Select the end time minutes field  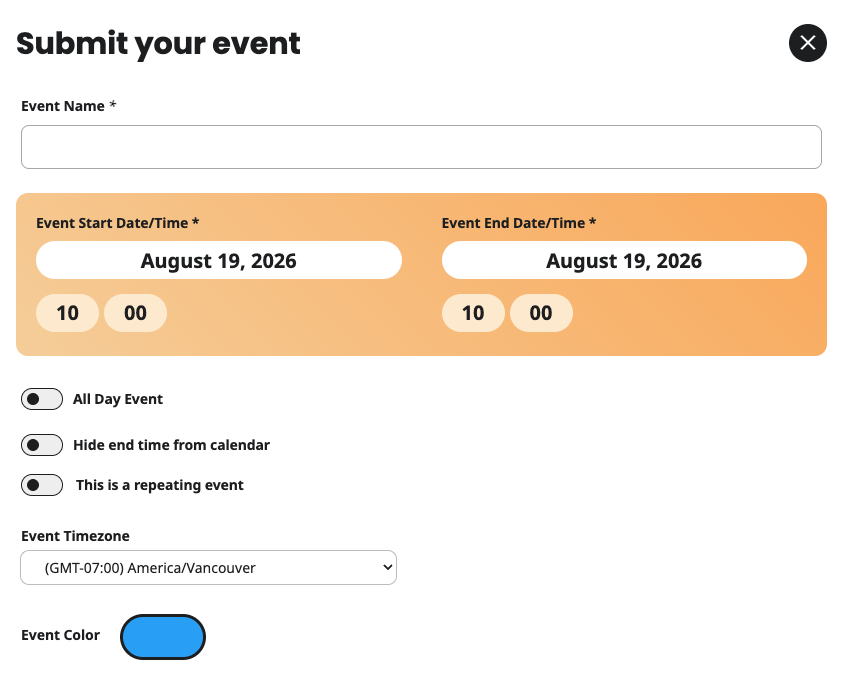(x=541, y=313)
